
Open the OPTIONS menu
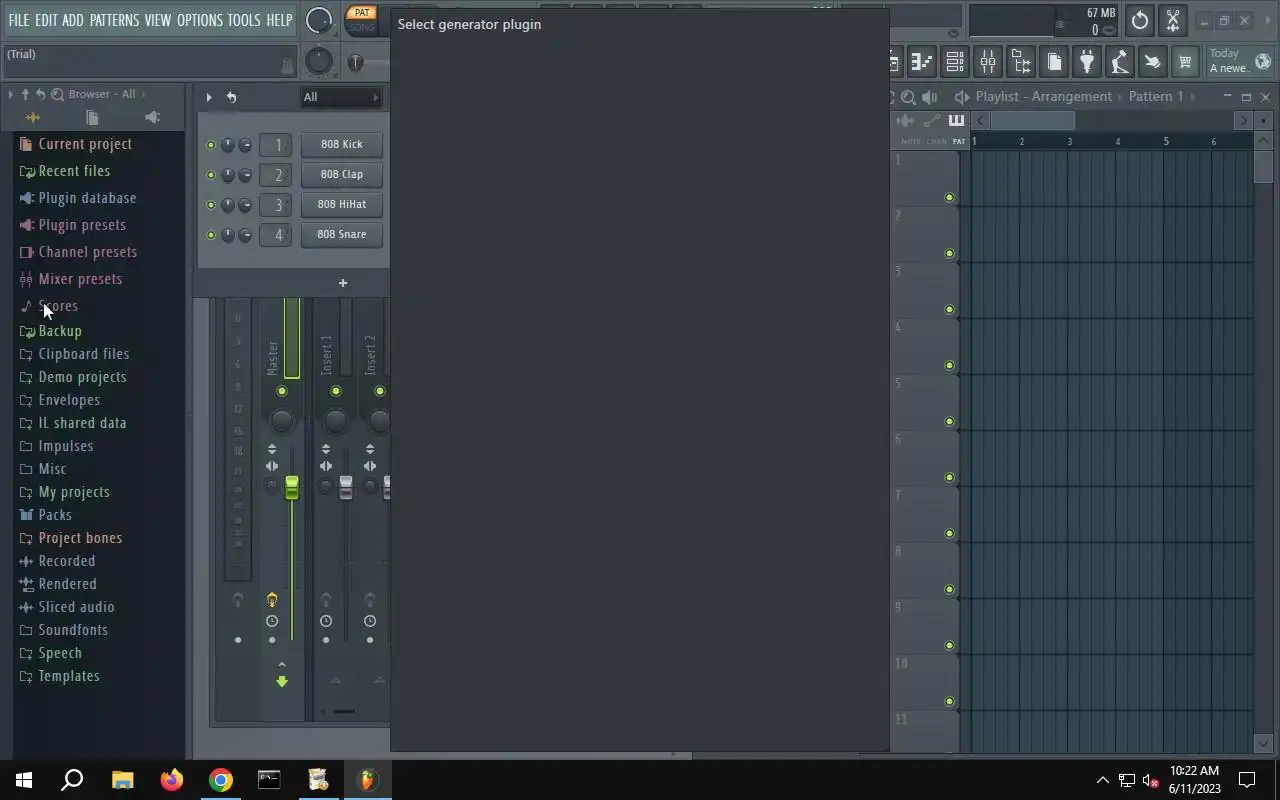pos(200,20)
